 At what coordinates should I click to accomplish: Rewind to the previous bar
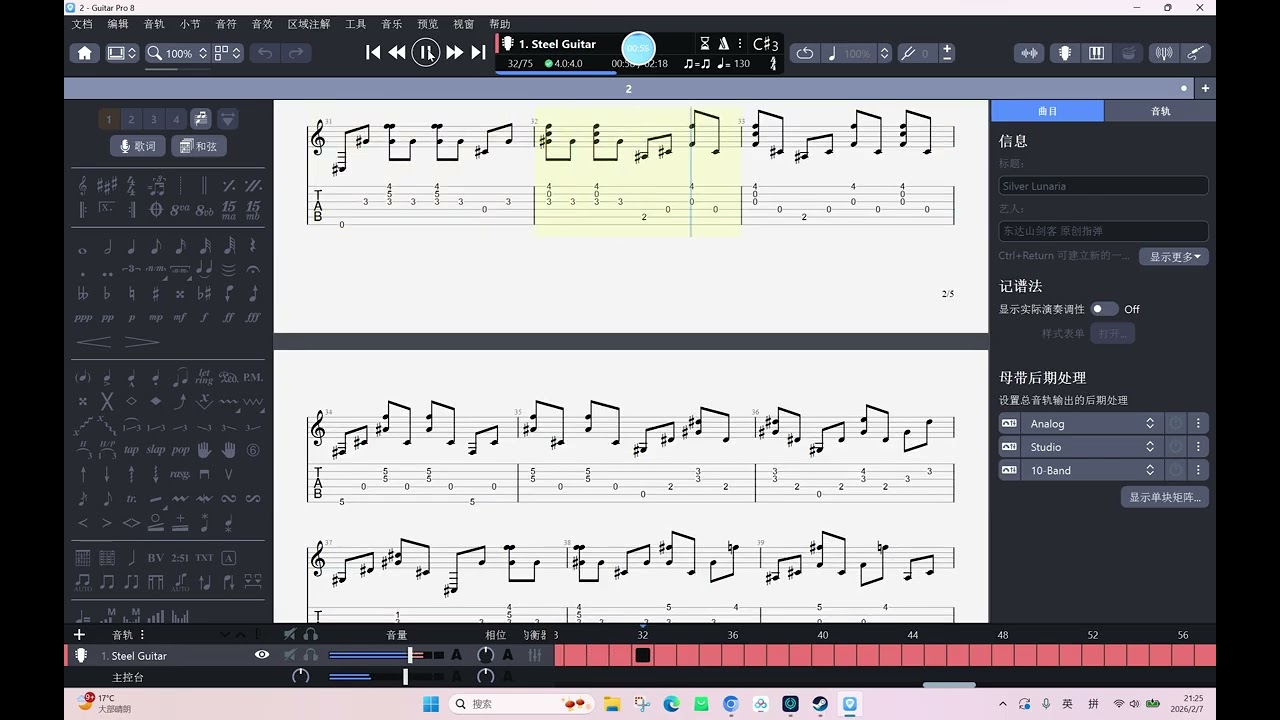click(x=397, y=53)
